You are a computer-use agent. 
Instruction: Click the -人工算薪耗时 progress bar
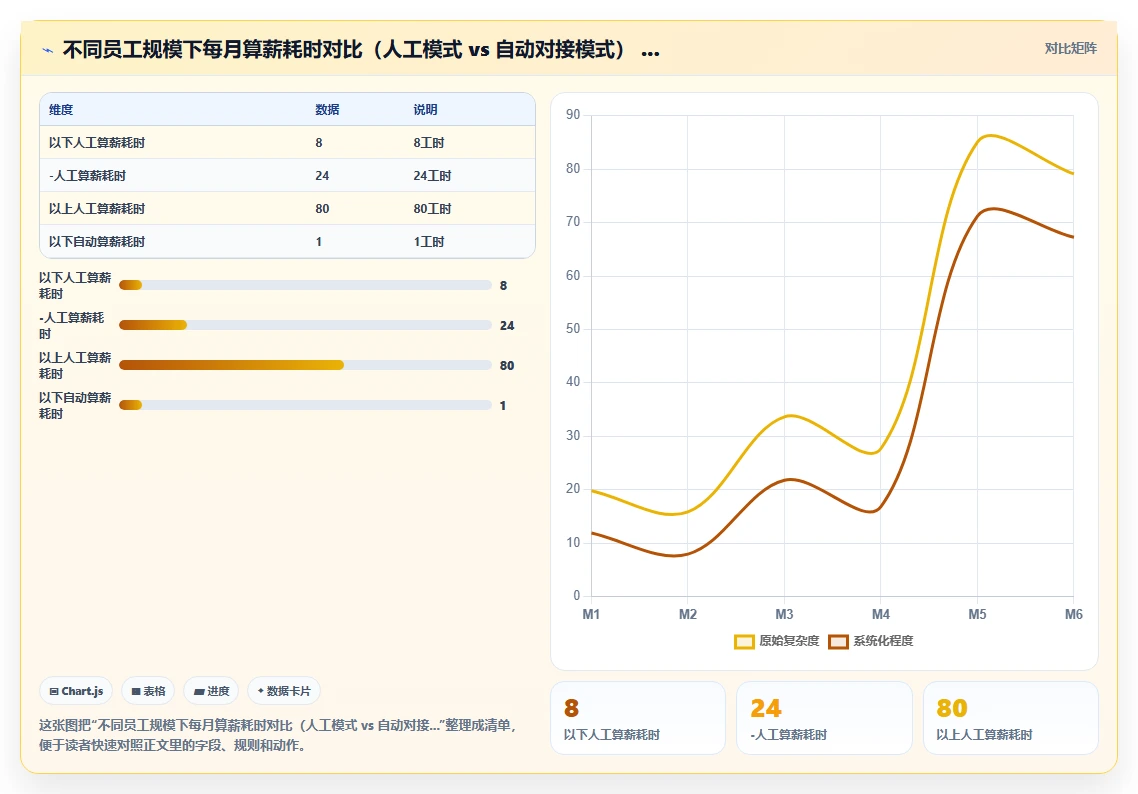click(306, 325)
